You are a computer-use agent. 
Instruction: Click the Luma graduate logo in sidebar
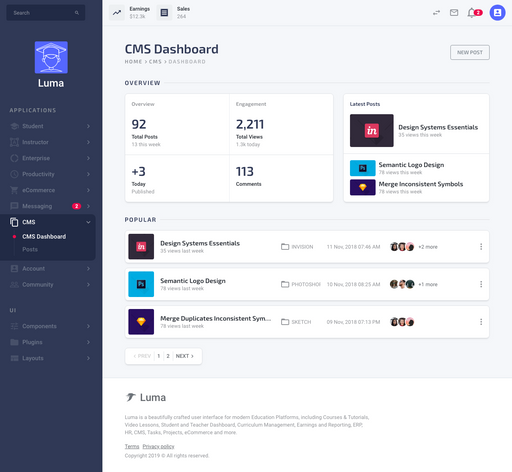click(51, 57)
